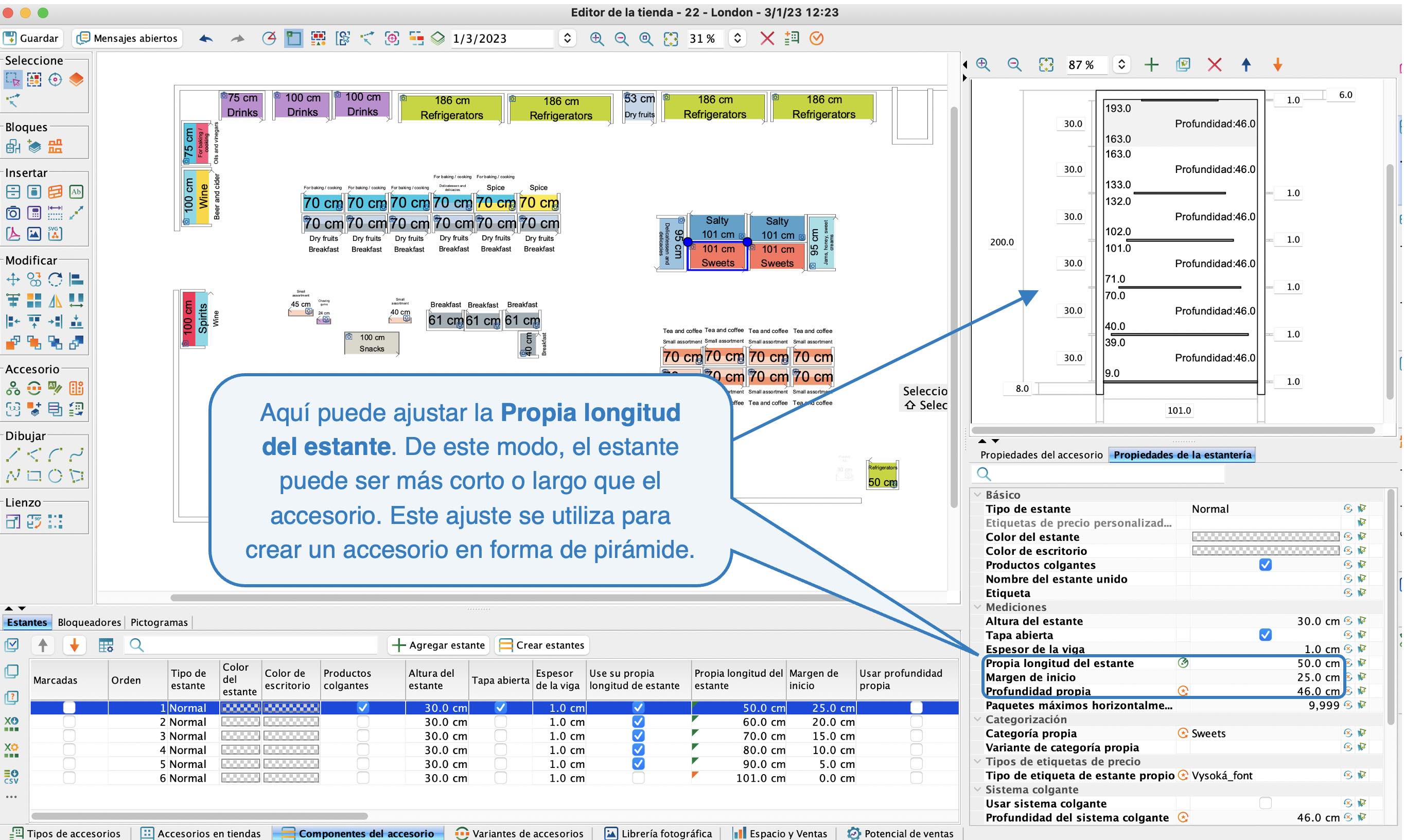This screenshot has width=1404, height=840.
Task: Open Potencial de ventas bottom tab
Action: (x=900, y=833)
